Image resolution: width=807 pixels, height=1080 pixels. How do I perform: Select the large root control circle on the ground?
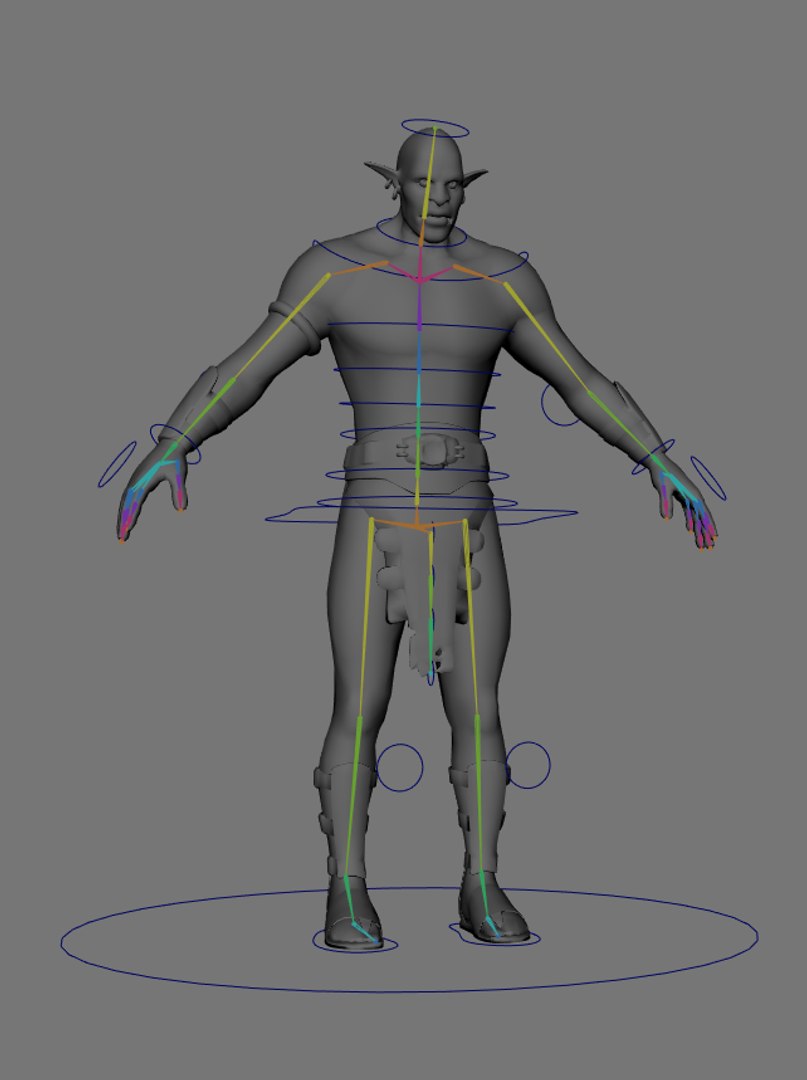pos(410,940)
